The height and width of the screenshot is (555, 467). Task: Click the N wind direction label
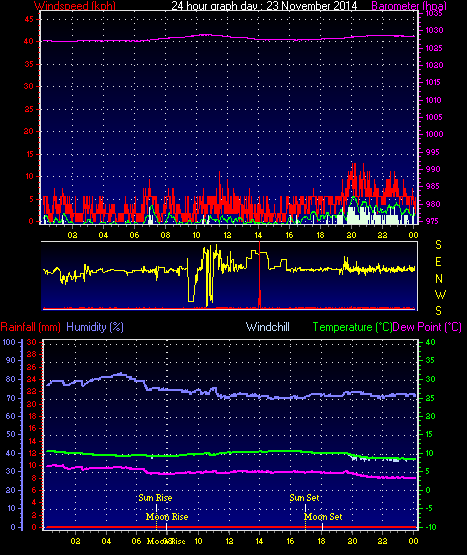point(439,279)
